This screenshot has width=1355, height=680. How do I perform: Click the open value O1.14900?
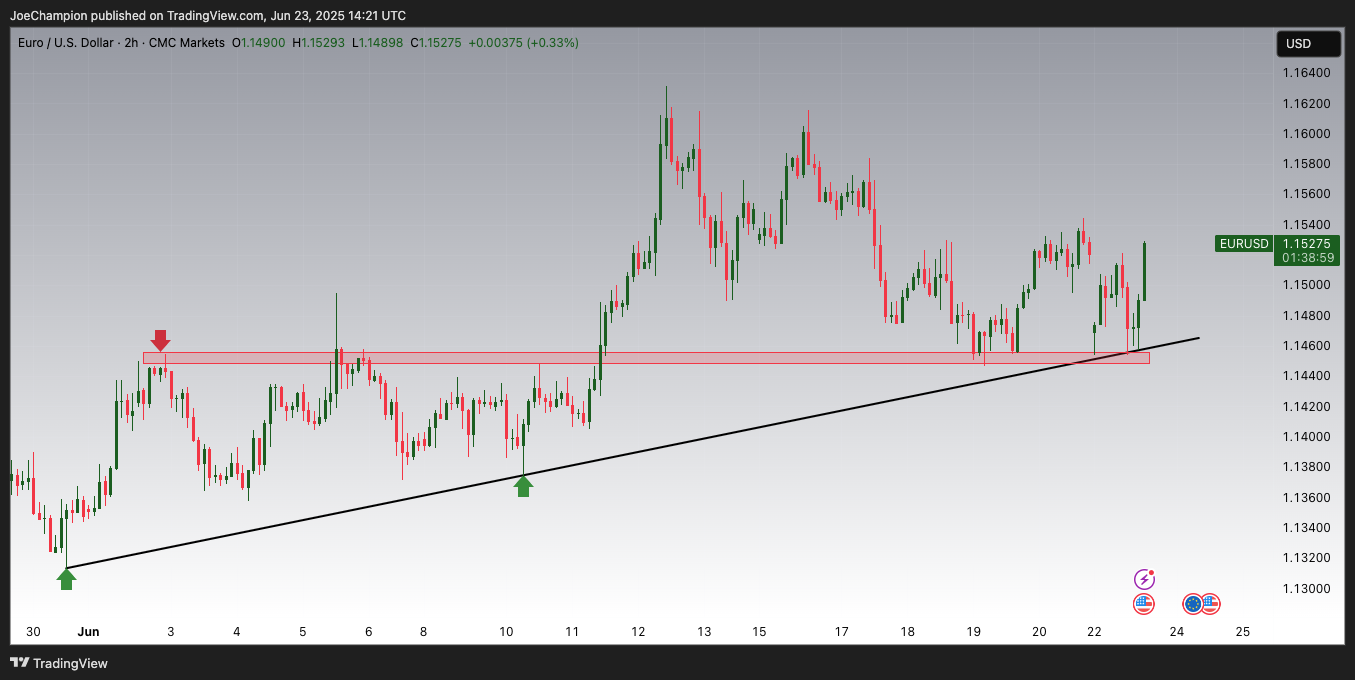259,43
